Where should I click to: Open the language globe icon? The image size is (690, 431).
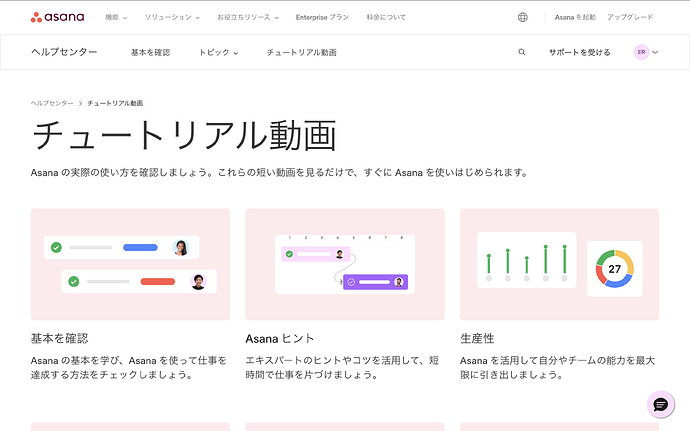(x=522, y=17)
